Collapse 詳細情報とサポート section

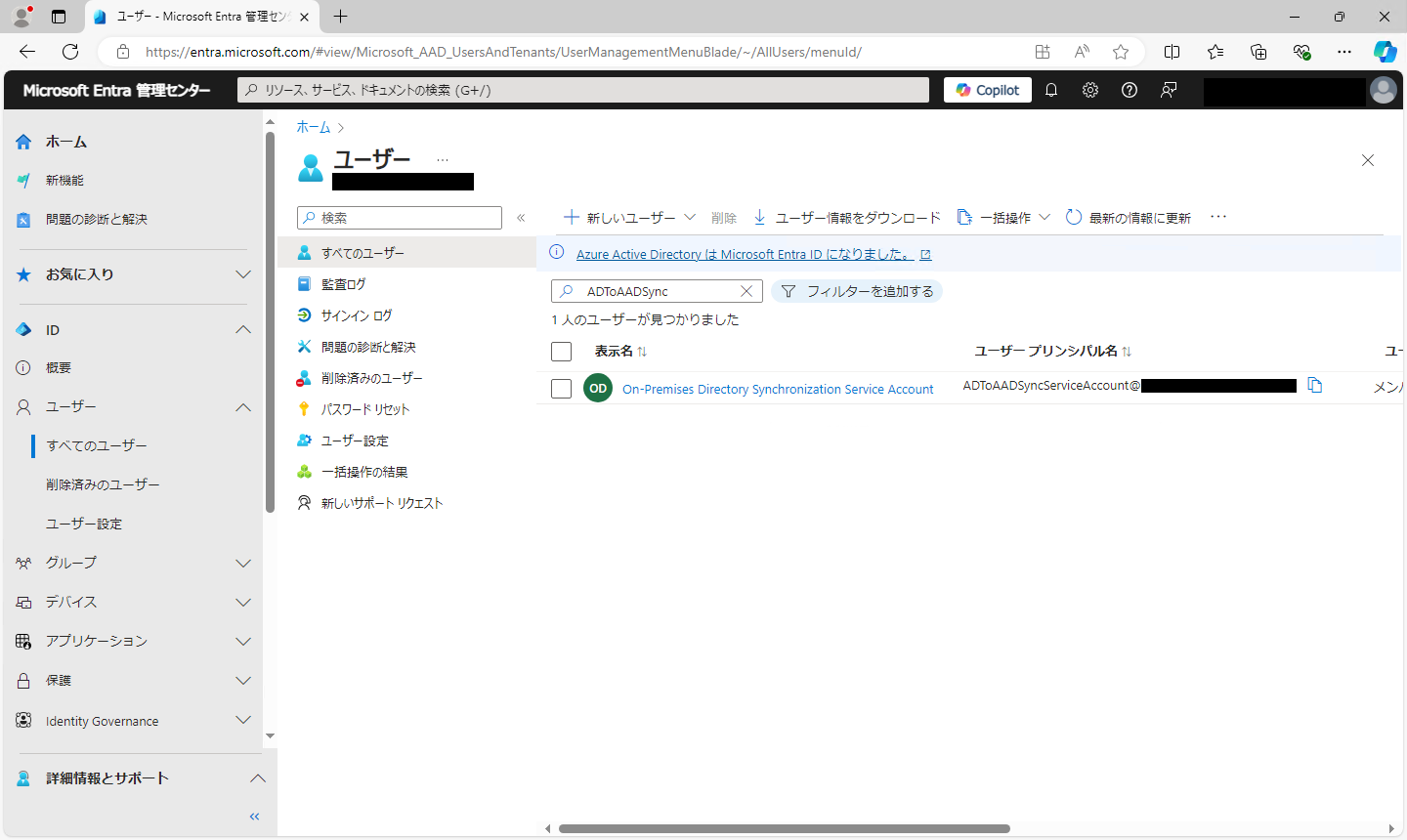click(258, 778)
